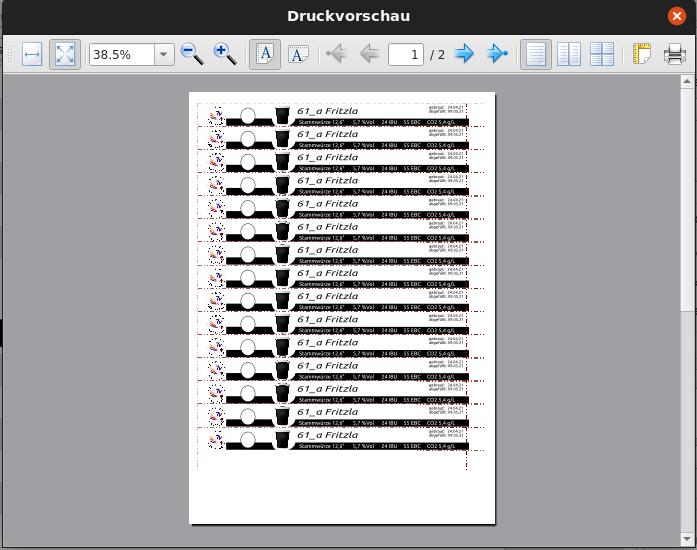This screenshot has width=697, height=550.
Task: Go to the previous page
Action: click(x=369, y=54)
